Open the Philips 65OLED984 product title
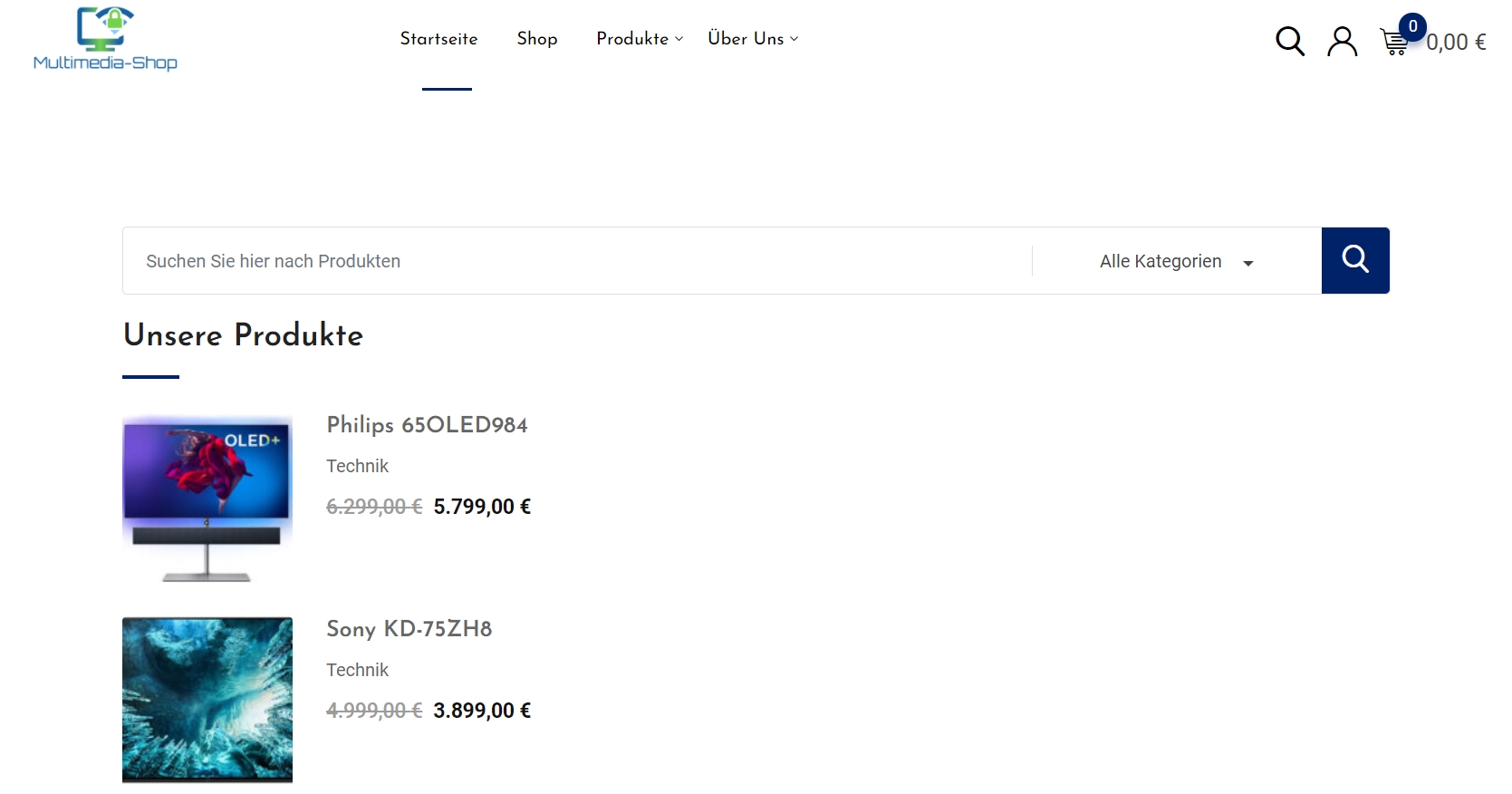 click(427, 425)
